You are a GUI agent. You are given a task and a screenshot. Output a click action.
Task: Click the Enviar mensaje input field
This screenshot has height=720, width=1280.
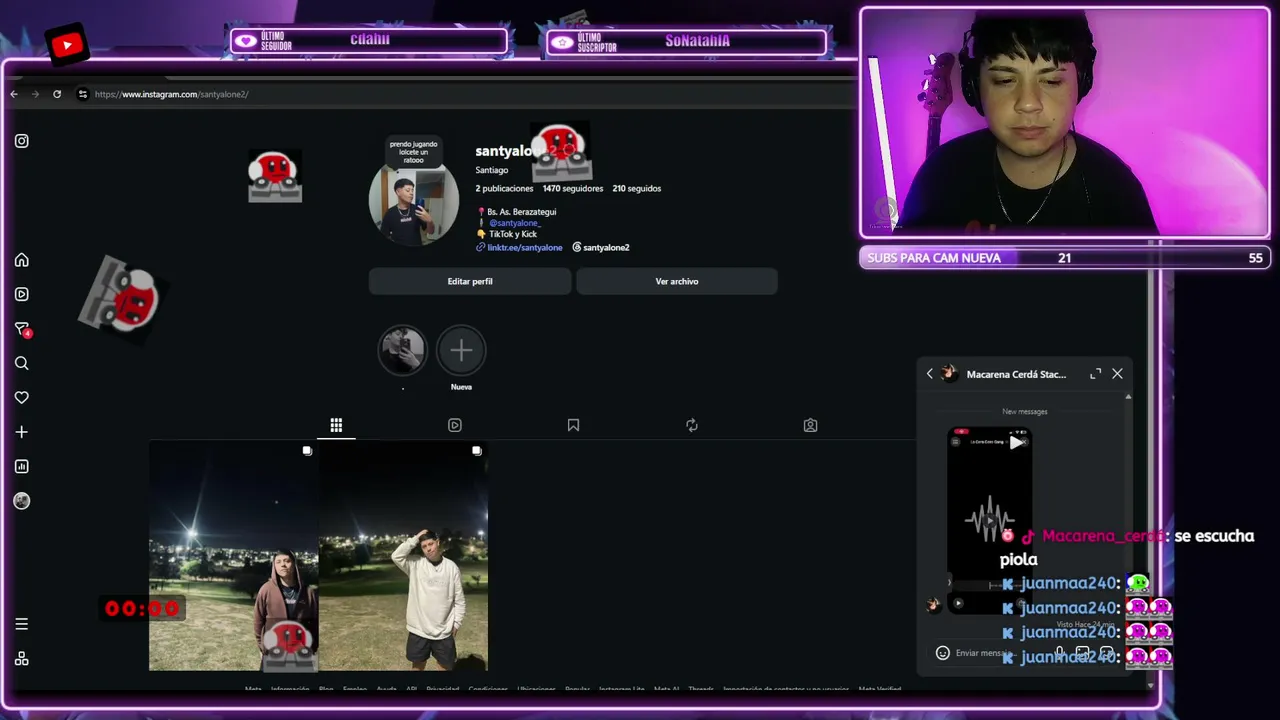[x=985, y=653]
